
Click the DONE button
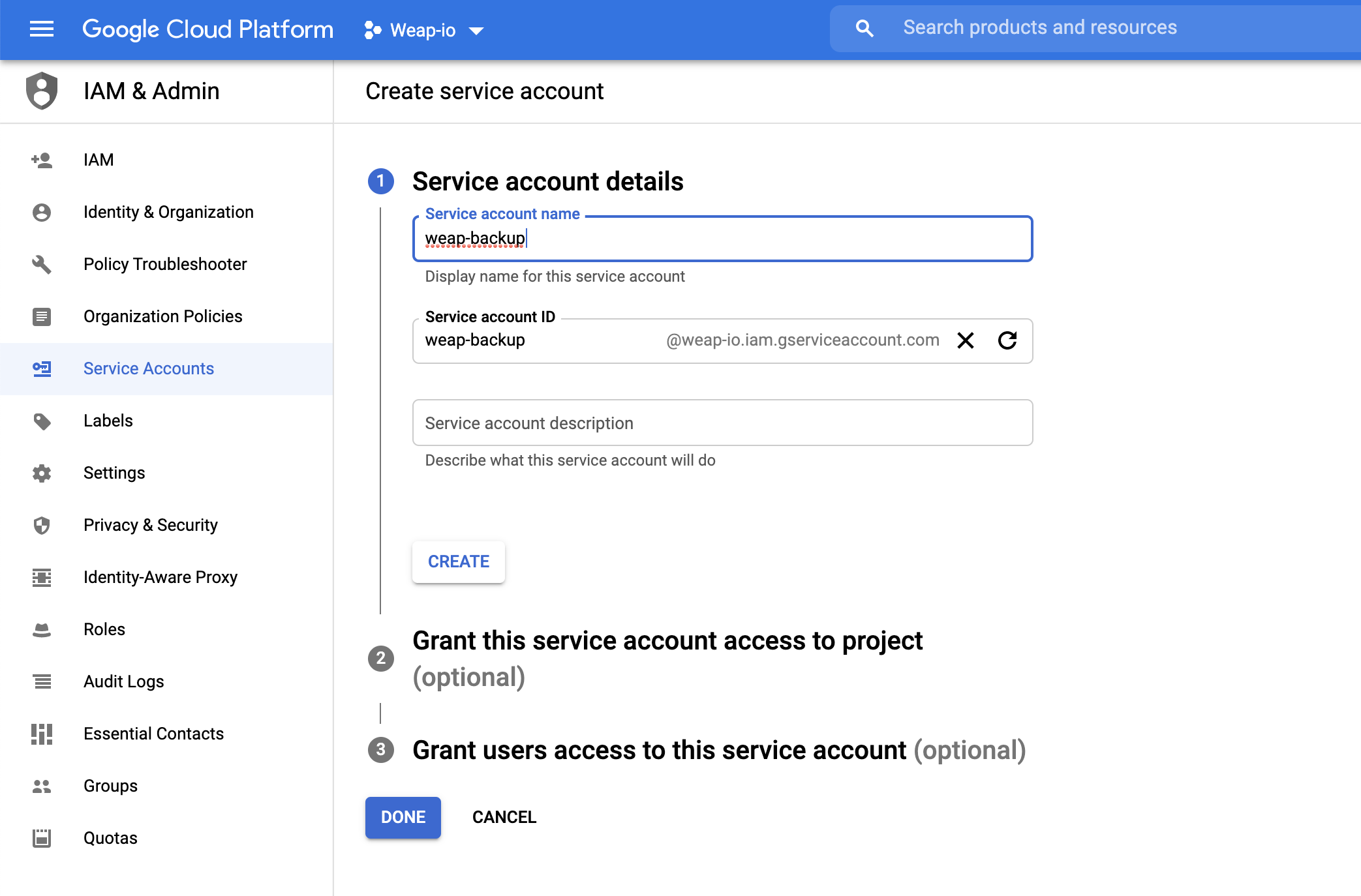[403, 817]
